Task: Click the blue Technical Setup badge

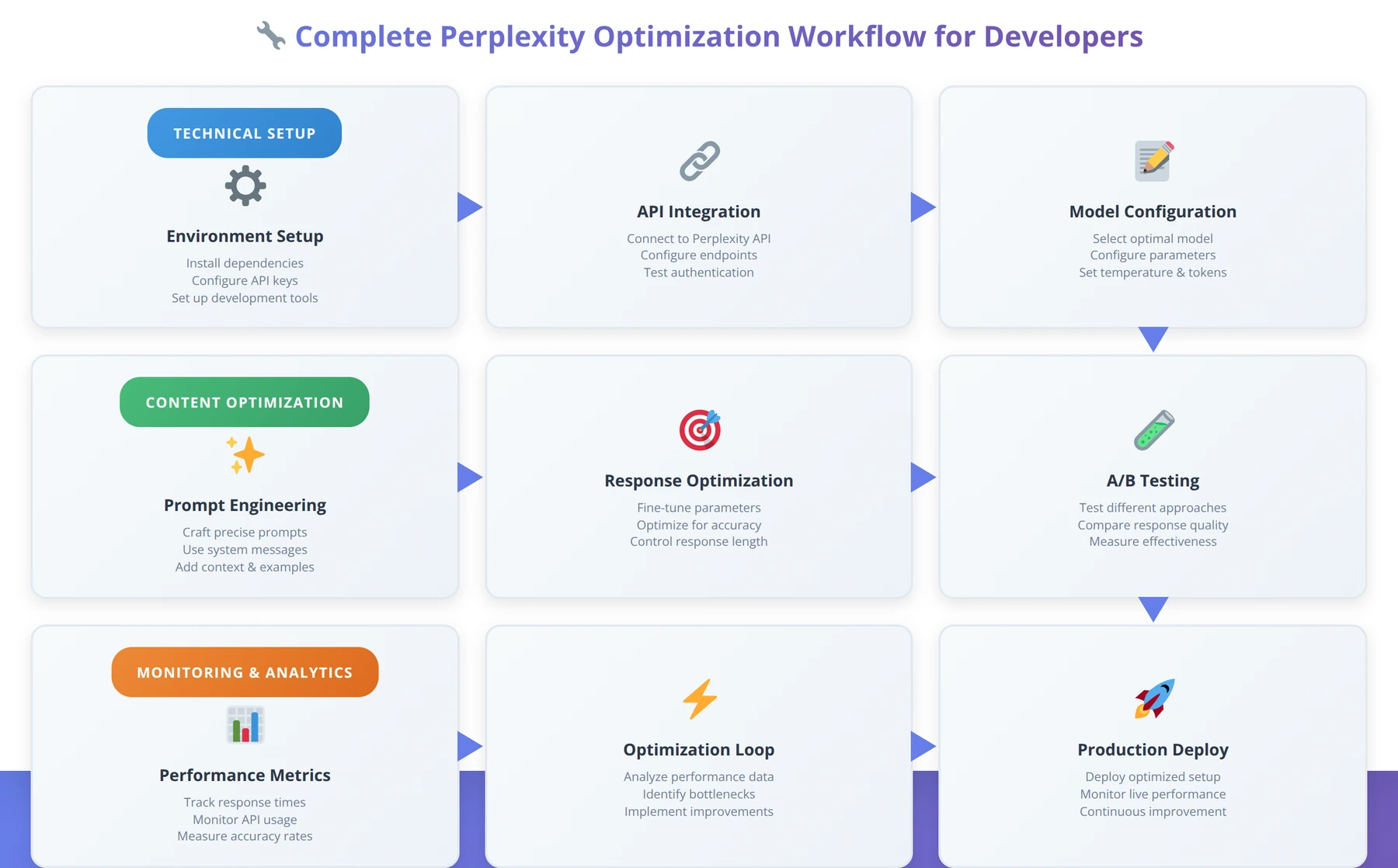Action: click(245, 133)
